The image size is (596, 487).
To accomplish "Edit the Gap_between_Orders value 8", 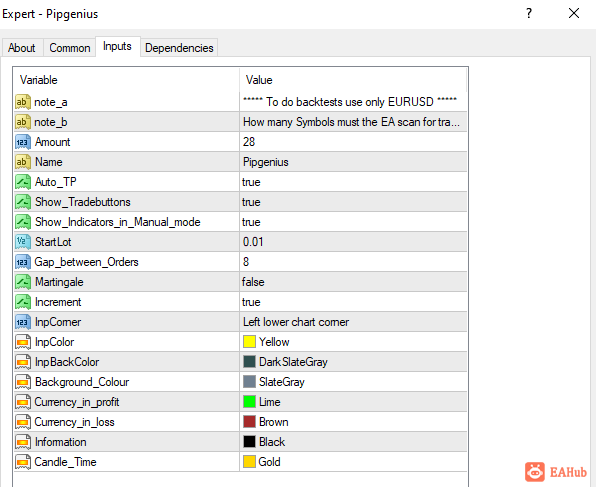I will (x=353, y=262).
